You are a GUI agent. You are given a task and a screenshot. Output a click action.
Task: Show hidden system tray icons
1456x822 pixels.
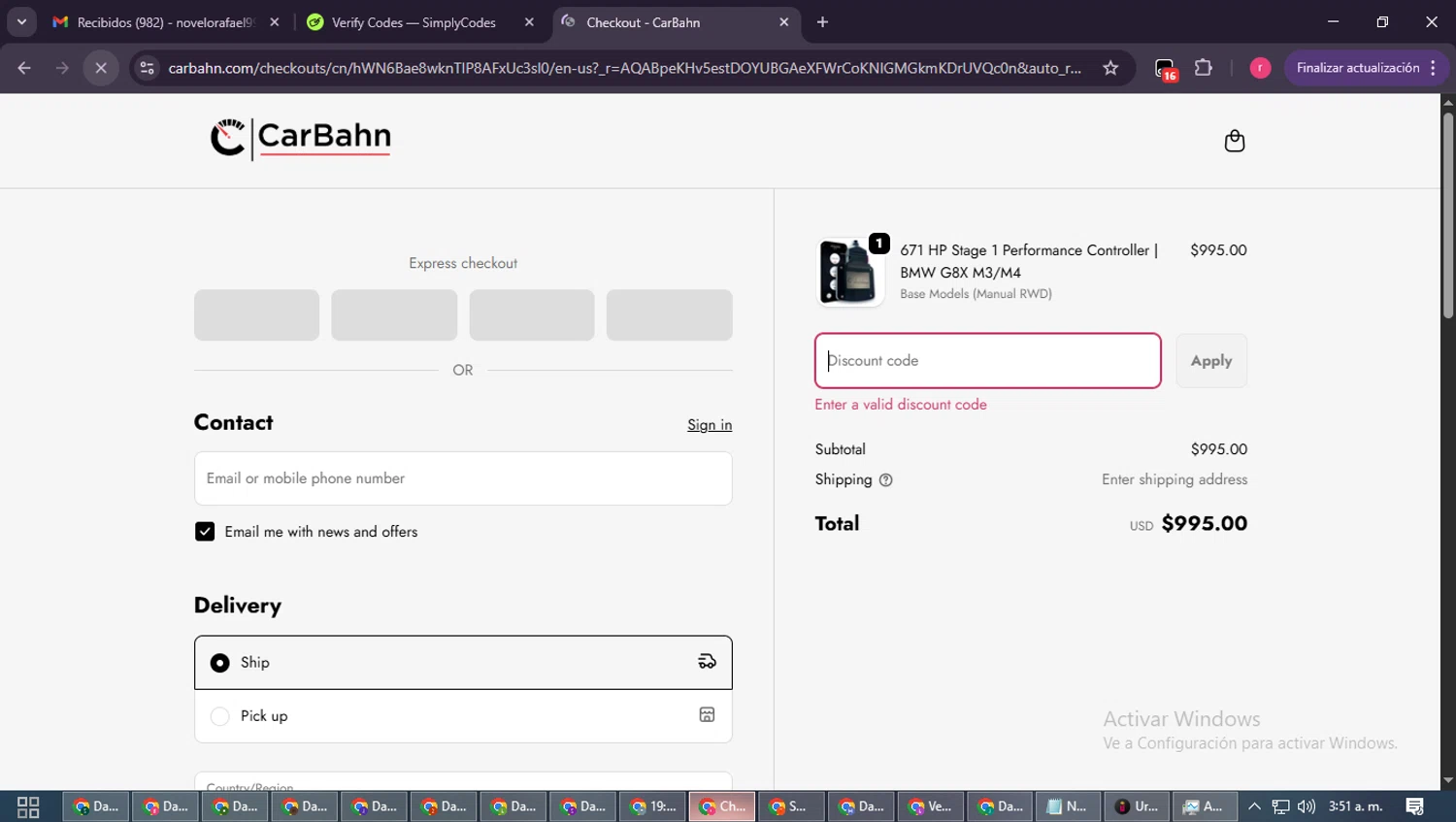pyautogui.click(x=1254, y=806)
